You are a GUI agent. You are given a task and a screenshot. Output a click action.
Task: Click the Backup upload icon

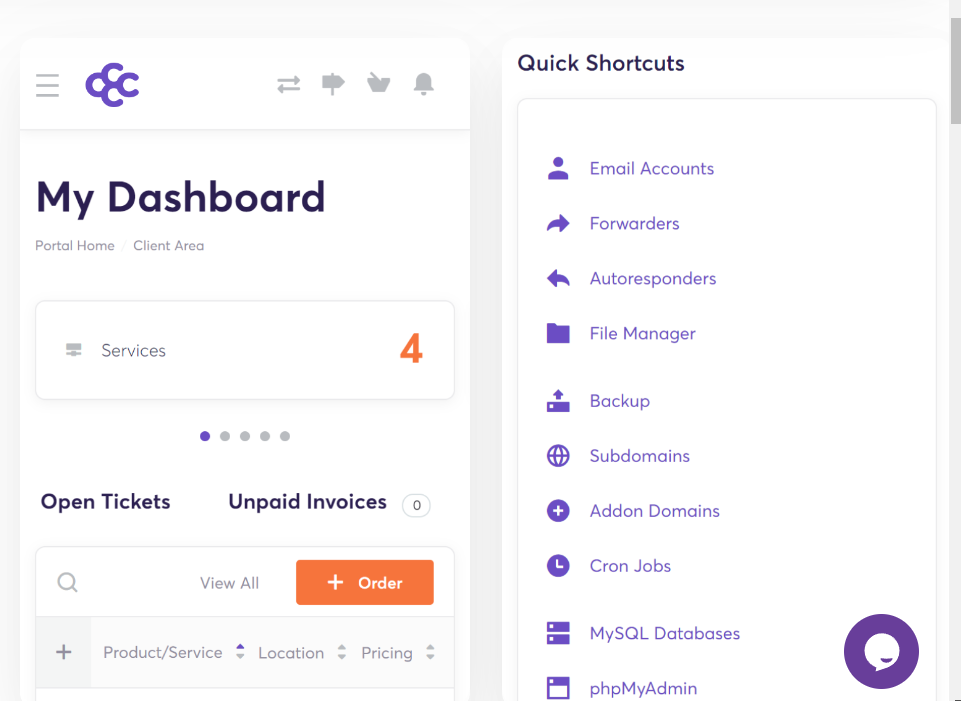click(x=558, y=401)
